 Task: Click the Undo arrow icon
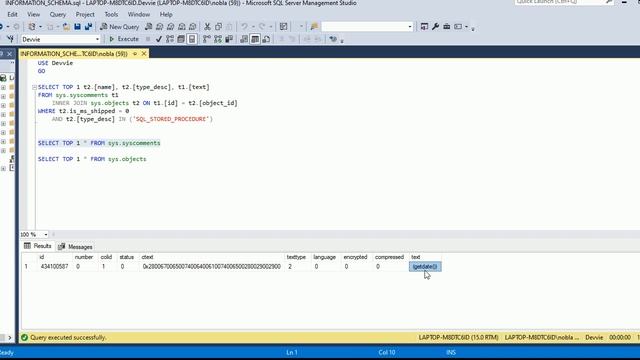[244, 27]
